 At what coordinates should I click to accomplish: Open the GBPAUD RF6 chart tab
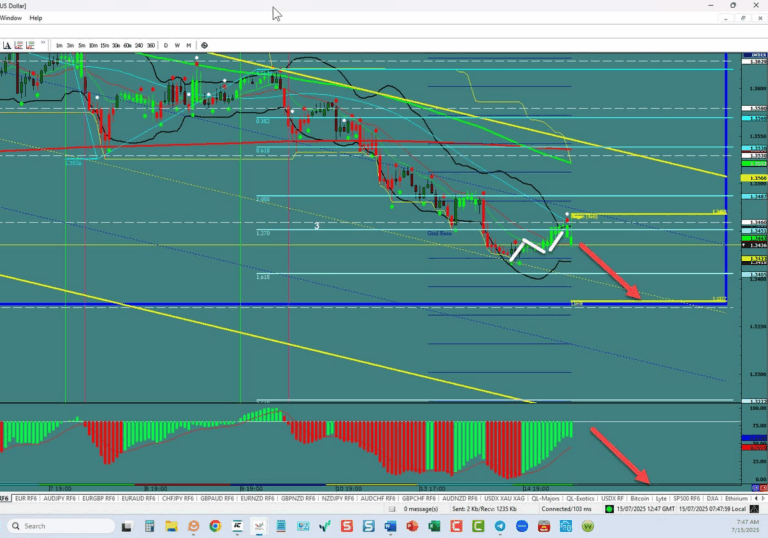tap(217, 498)
